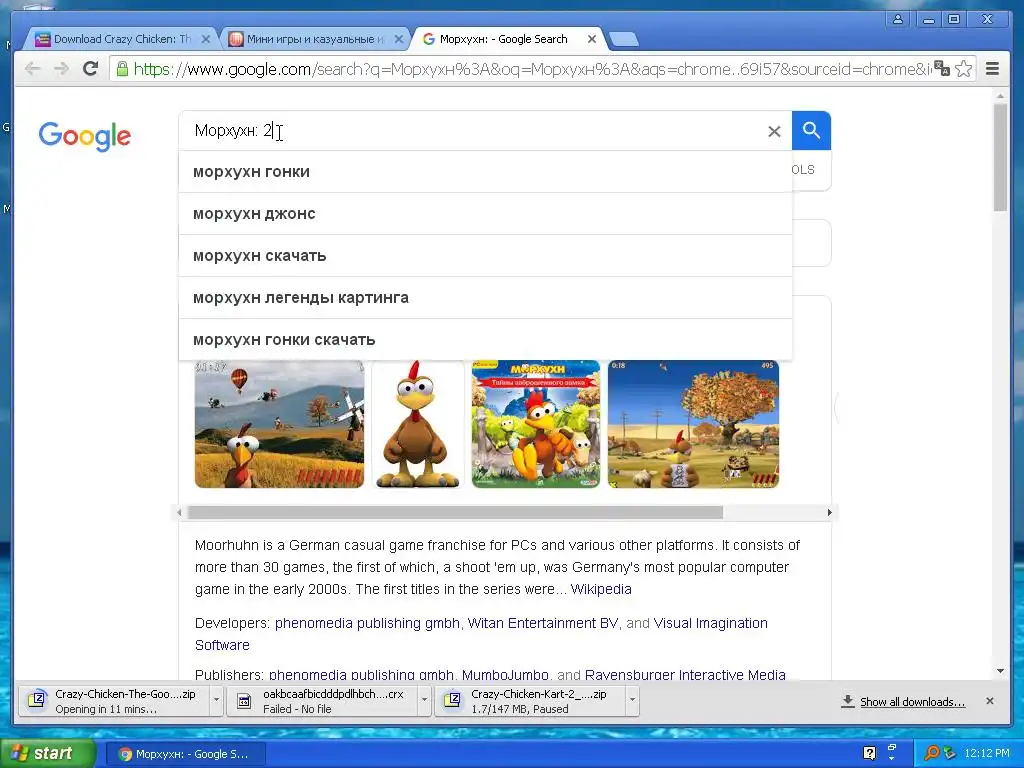Click the 12:12 PM system clock
This screenshot has height=768, width=1024.
tap(987, 753)
